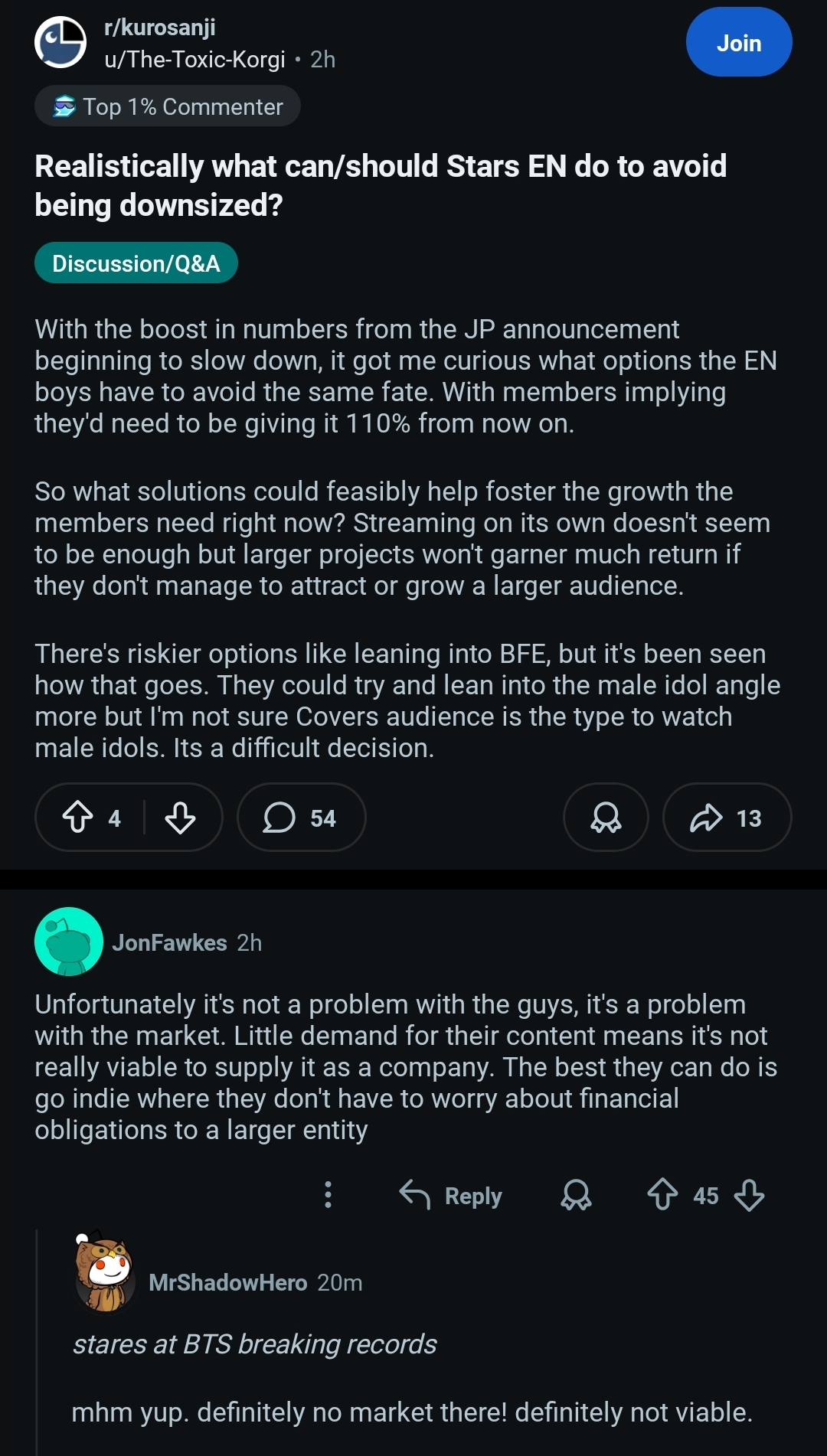
Task: Tap the r/kurosanji community avatar
Action: [x=60, y=43]
